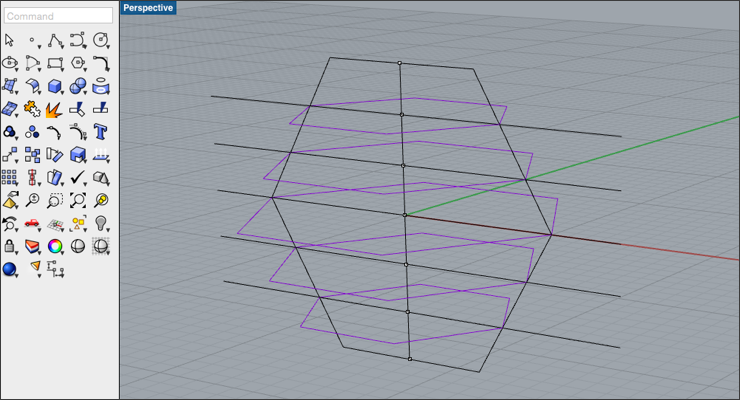Click the black checkmark Check icon
Viewport: 740px width, 400px height.
coord(78,178)
